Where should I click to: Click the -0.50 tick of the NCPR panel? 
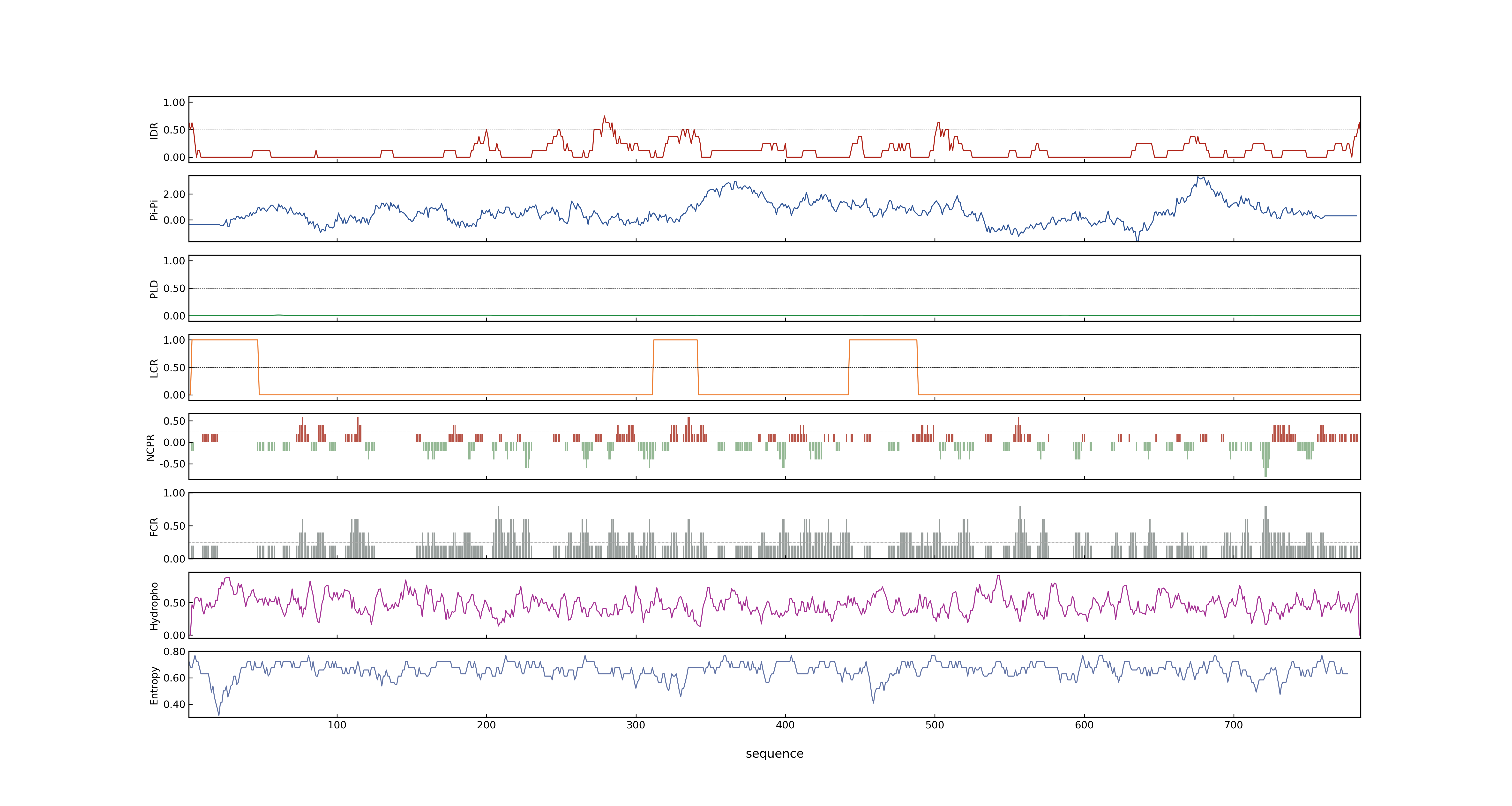pyautogui.click(x=172, y=464)
